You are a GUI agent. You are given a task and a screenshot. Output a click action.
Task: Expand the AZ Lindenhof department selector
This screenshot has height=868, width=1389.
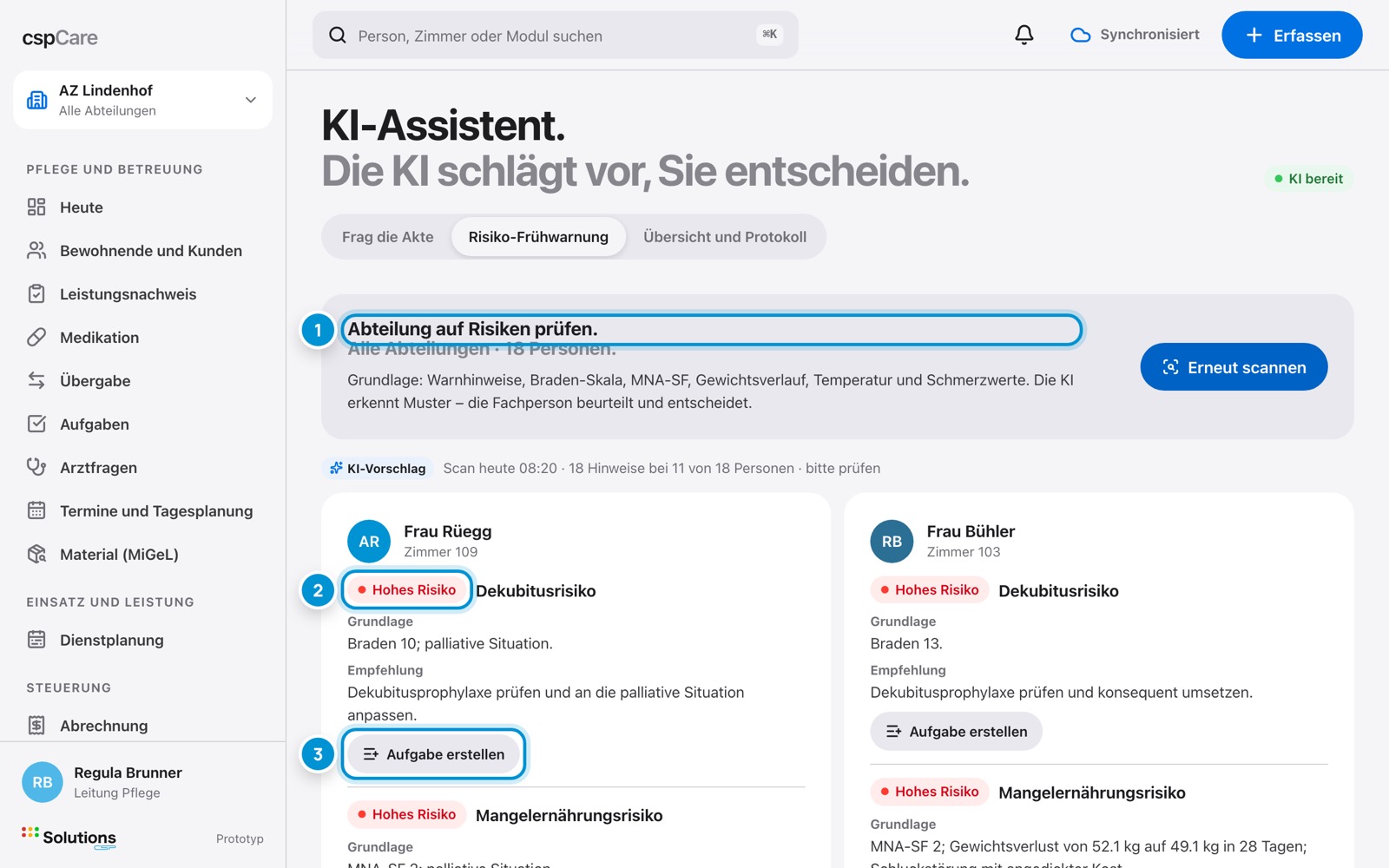point(142,100)
